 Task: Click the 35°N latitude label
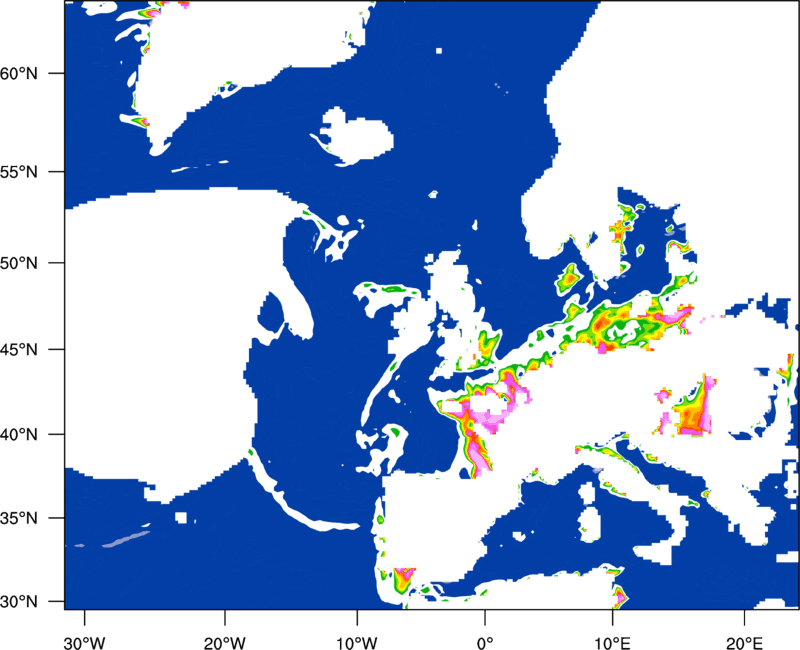19,518
